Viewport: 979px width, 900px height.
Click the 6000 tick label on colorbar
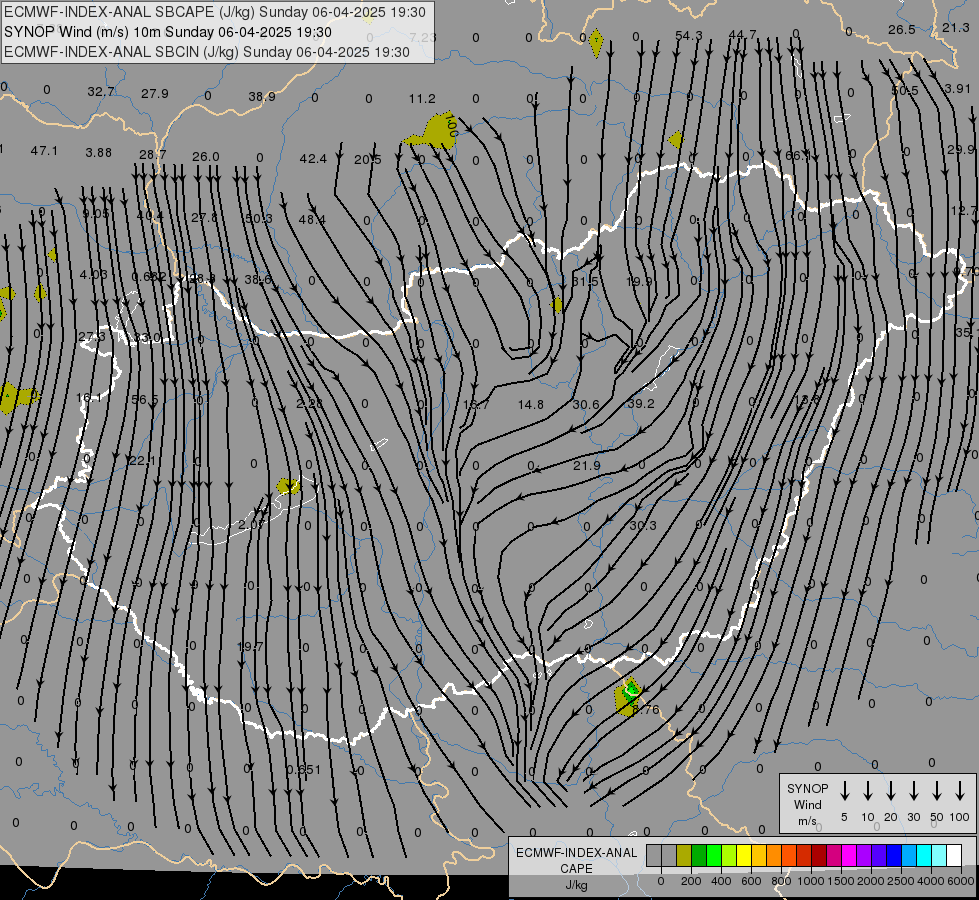(x=961, y=881)
